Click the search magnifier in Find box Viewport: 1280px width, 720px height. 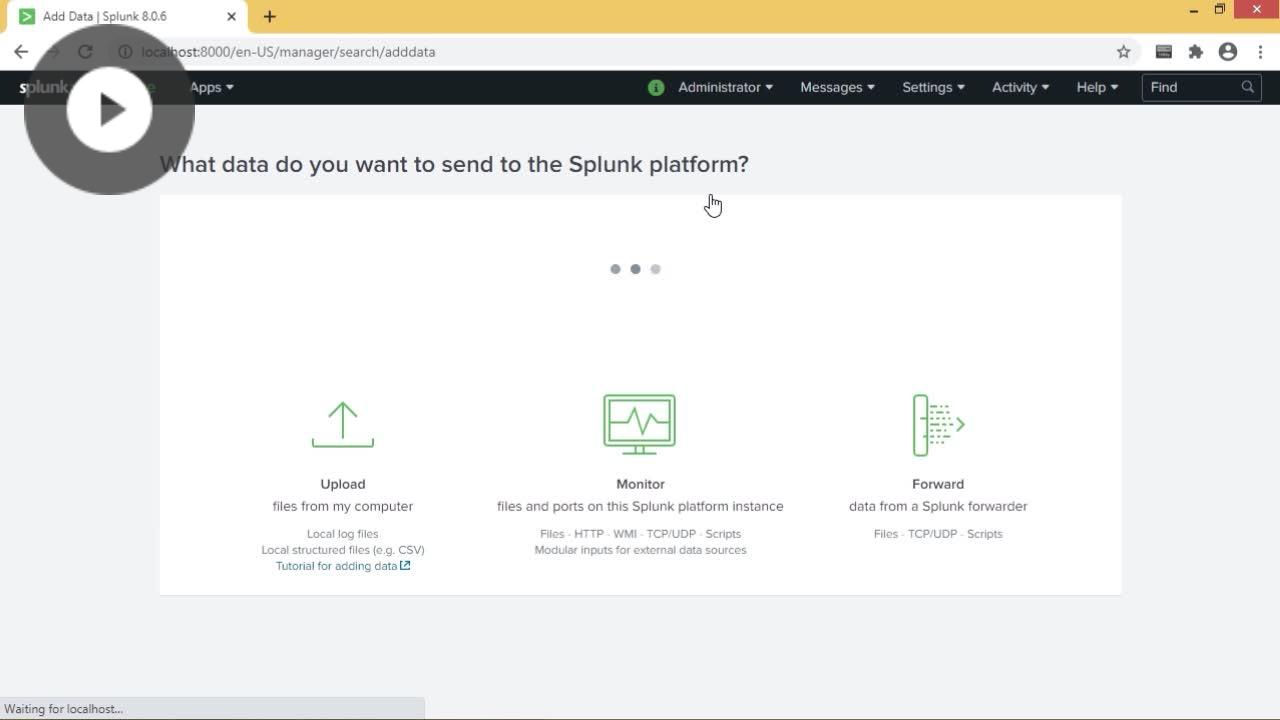[x=1247, y=87]
